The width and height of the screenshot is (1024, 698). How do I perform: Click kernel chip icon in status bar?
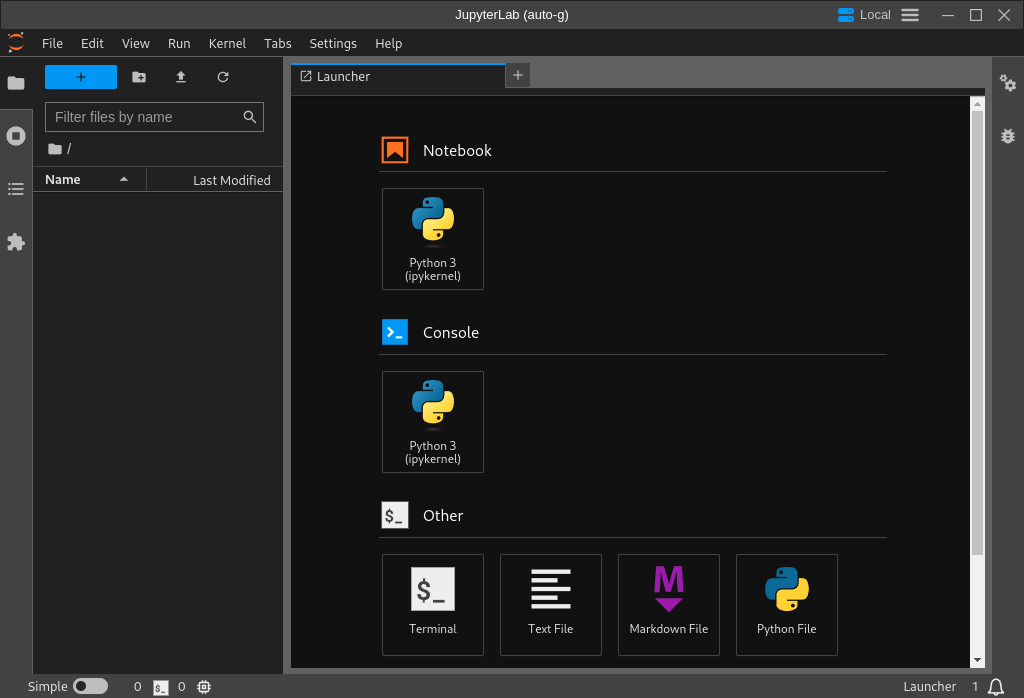point(204,687)
